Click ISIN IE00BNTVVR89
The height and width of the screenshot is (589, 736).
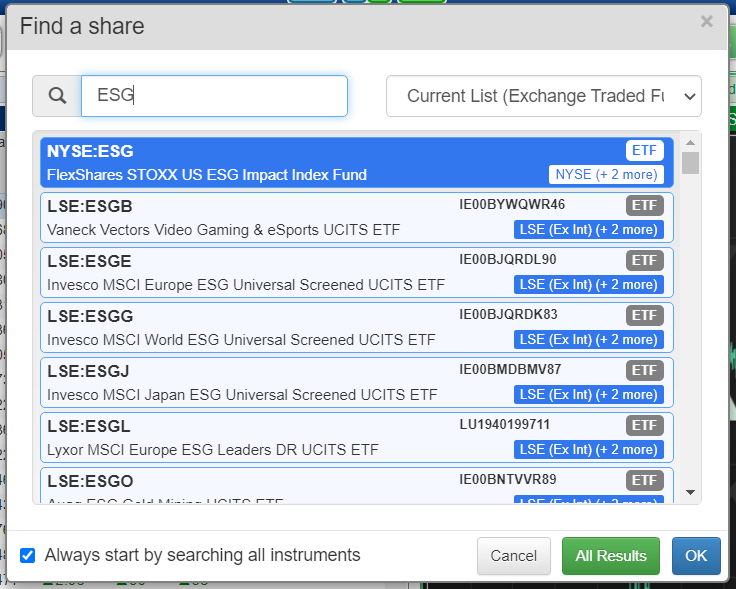click(507, 479)
